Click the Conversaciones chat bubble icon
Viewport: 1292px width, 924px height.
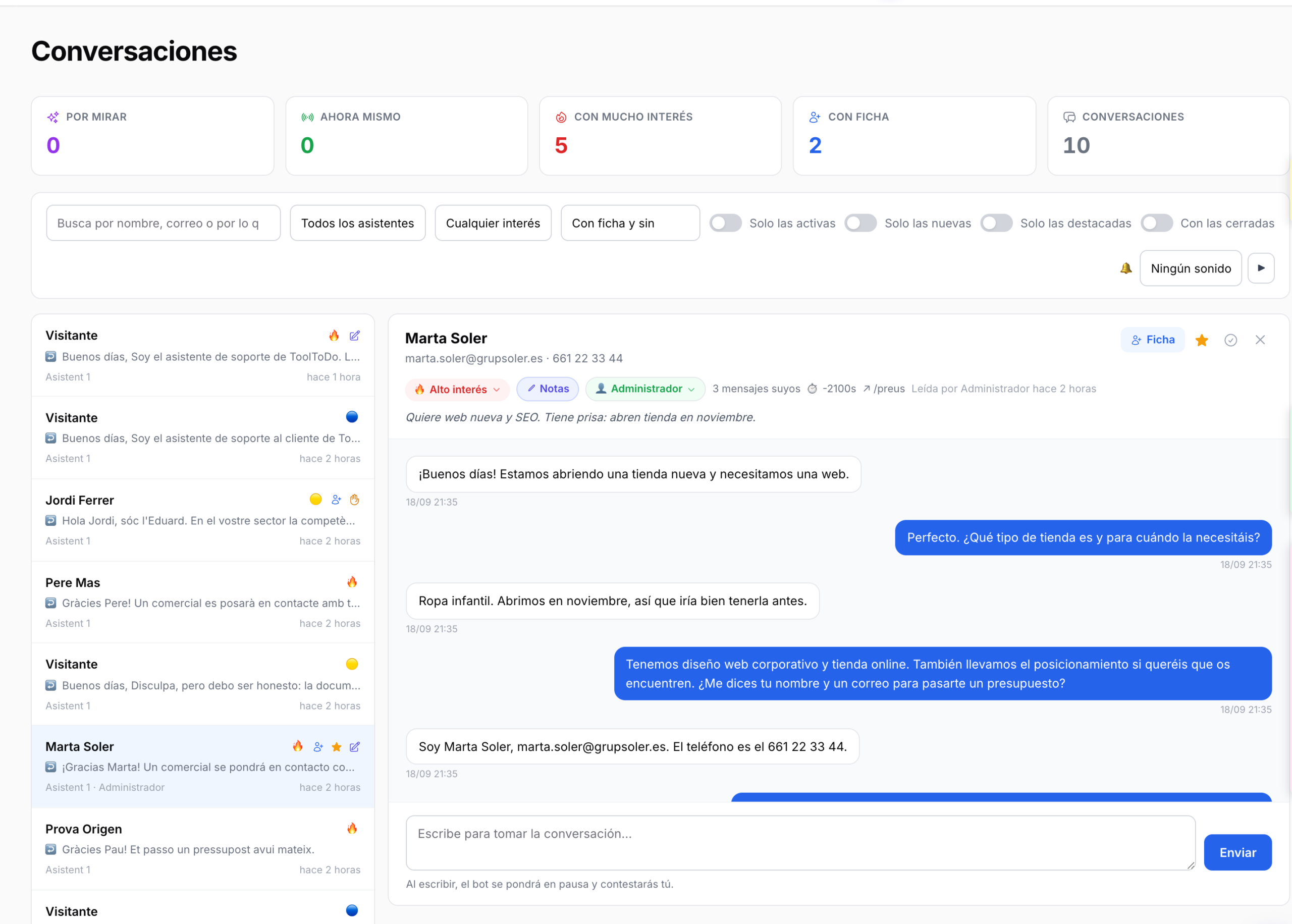pos(1069,117)
